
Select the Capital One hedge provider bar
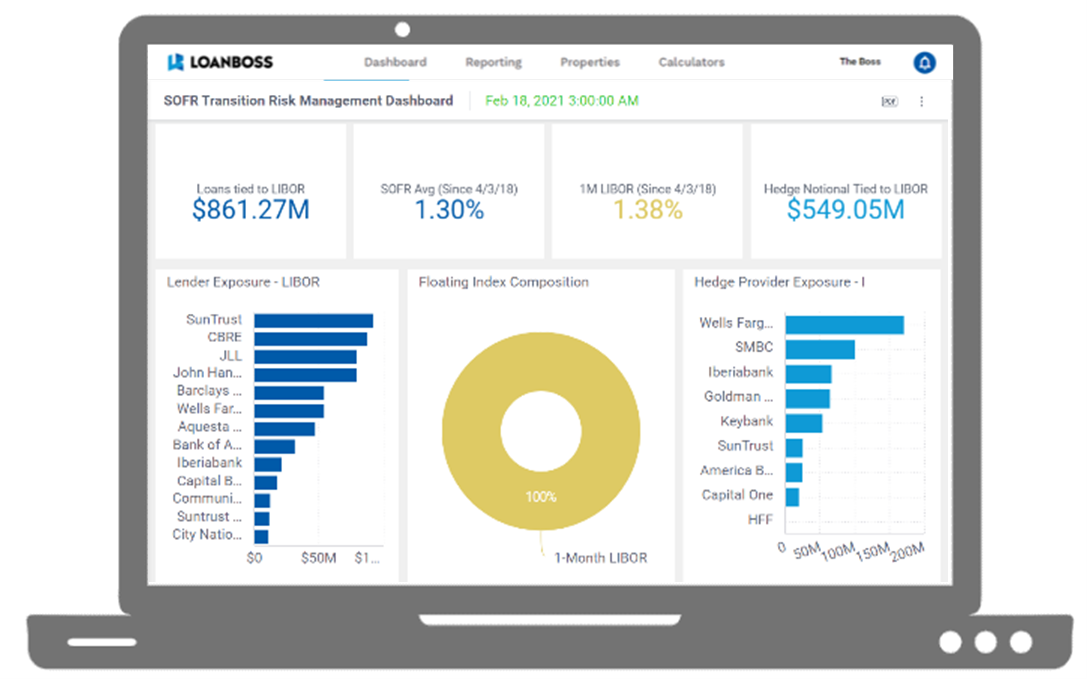pyautogui.click(x=792, y=497)
